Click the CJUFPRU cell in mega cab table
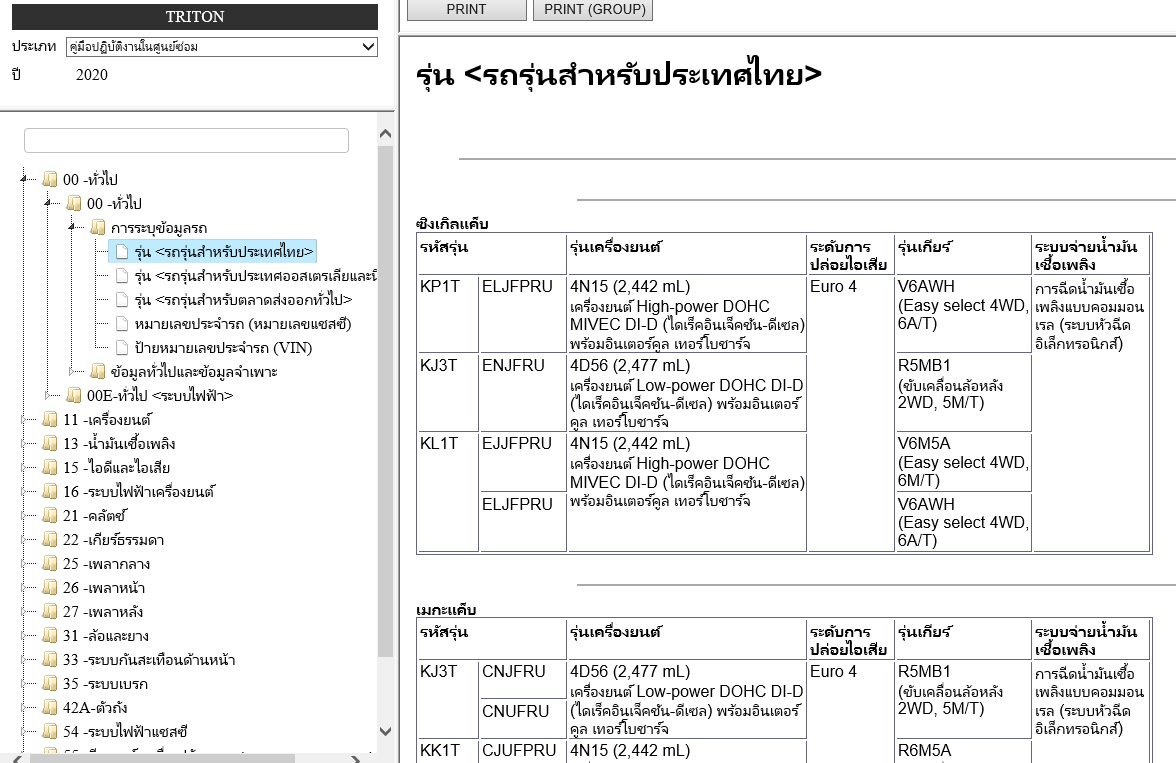 pos(523,752)
